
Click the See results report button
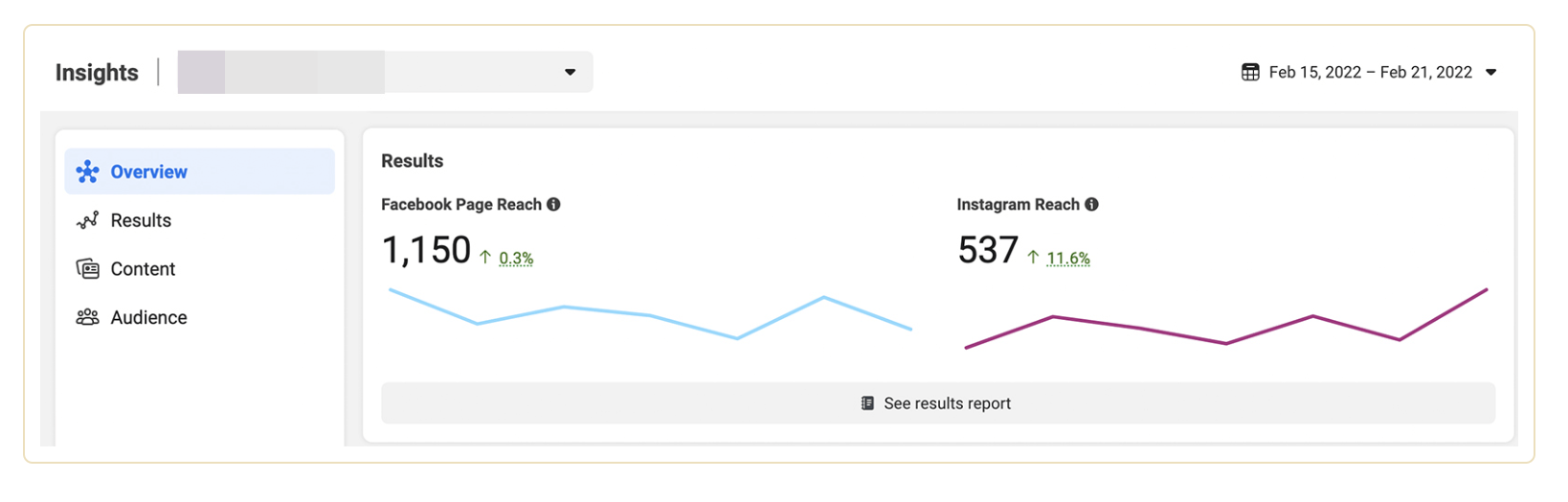tap(937, 403)
